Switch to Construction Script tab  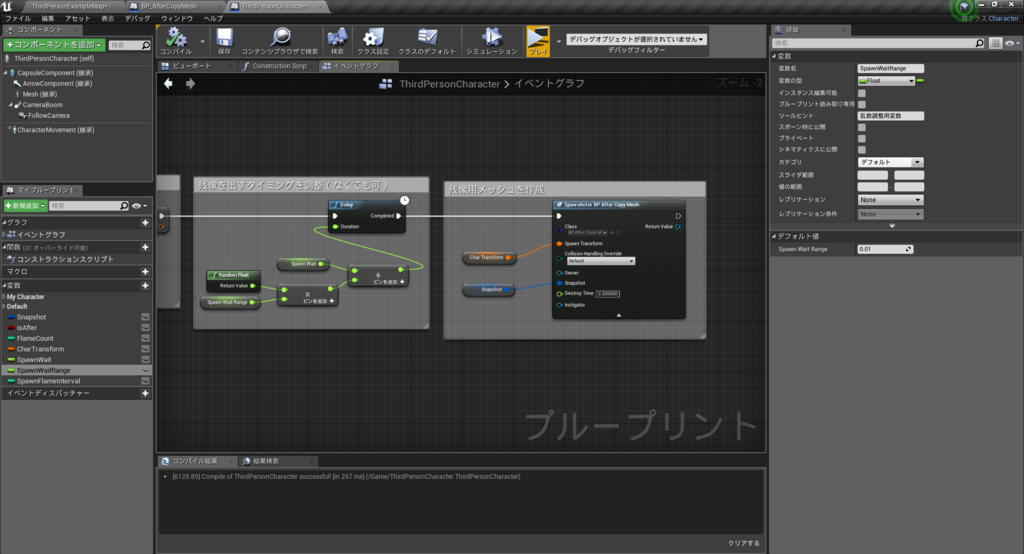[279, 66]
